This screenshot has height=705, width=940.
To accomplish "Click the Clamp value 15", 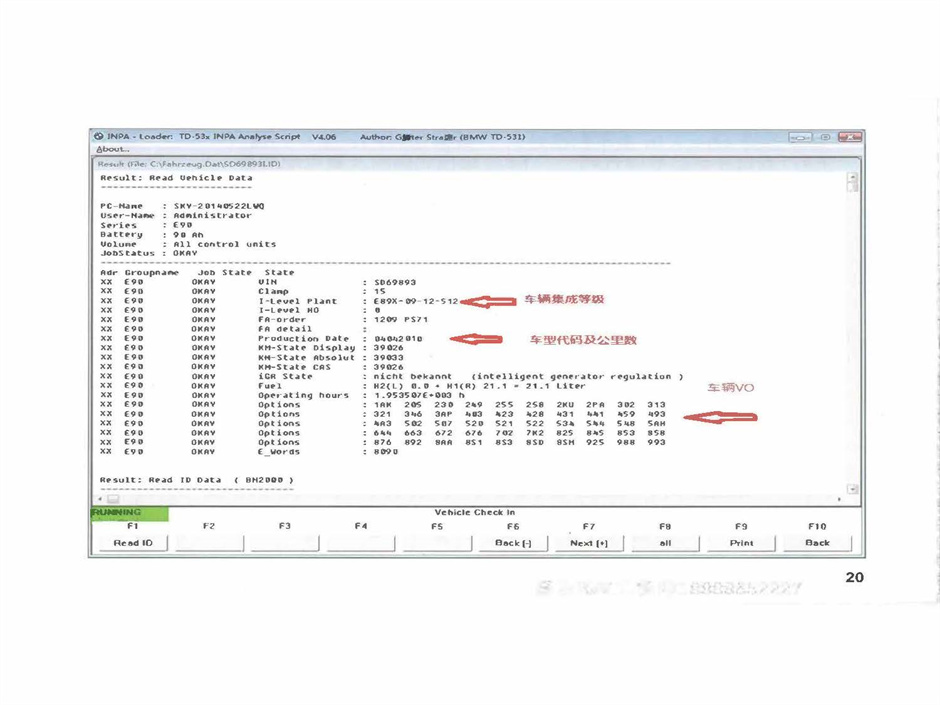I will coord(380,291).
